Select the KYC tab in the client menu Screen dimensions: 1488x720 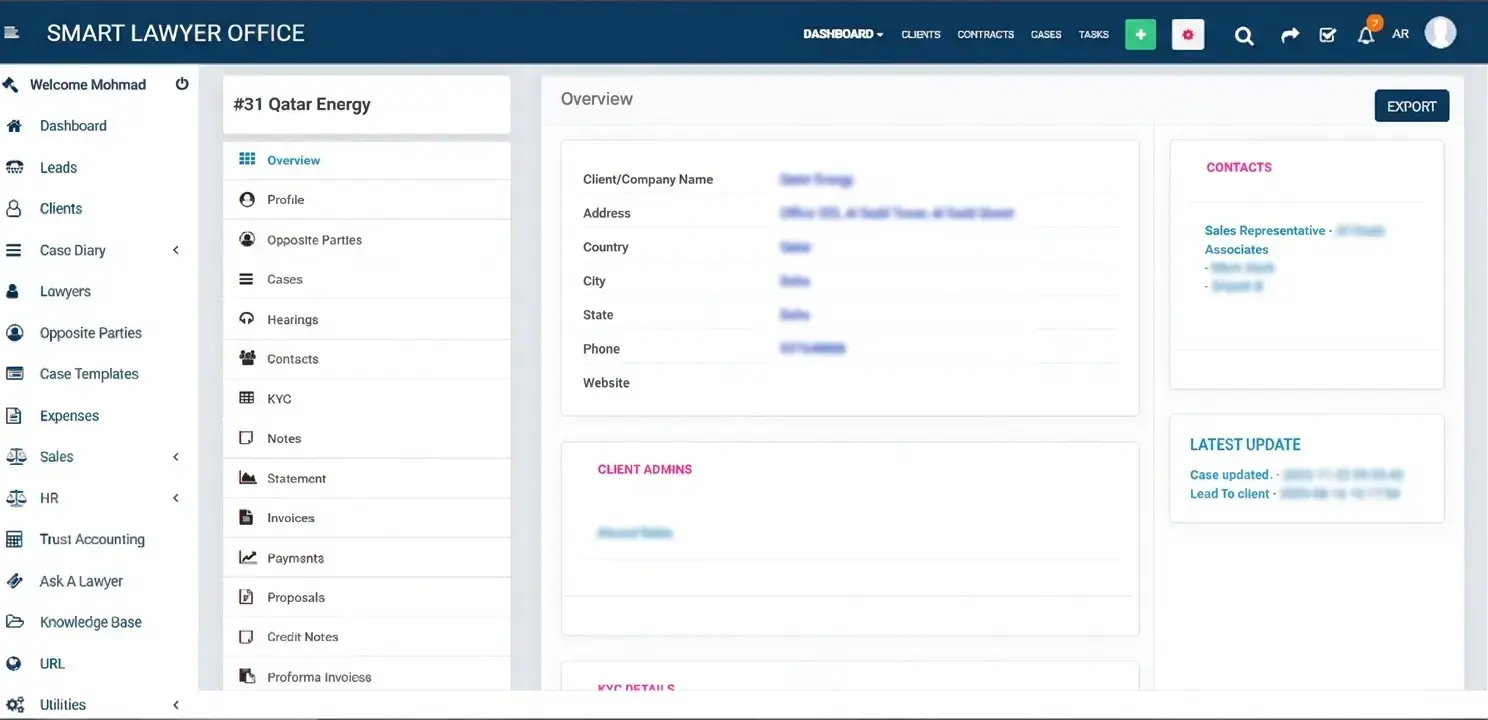[280, 398]
